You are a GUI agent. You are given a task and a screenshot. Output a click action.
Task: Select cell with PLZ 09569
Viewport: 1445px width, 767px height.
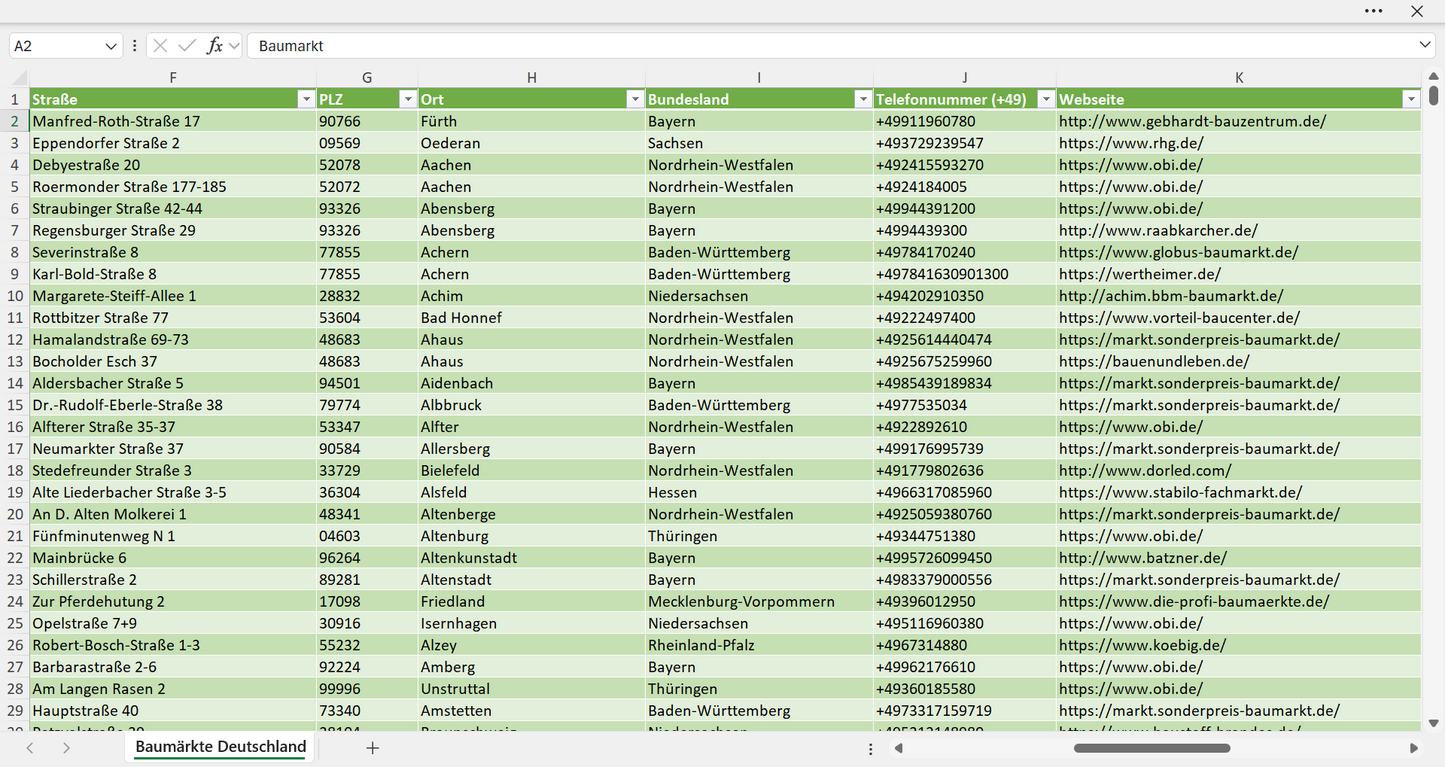367,143
